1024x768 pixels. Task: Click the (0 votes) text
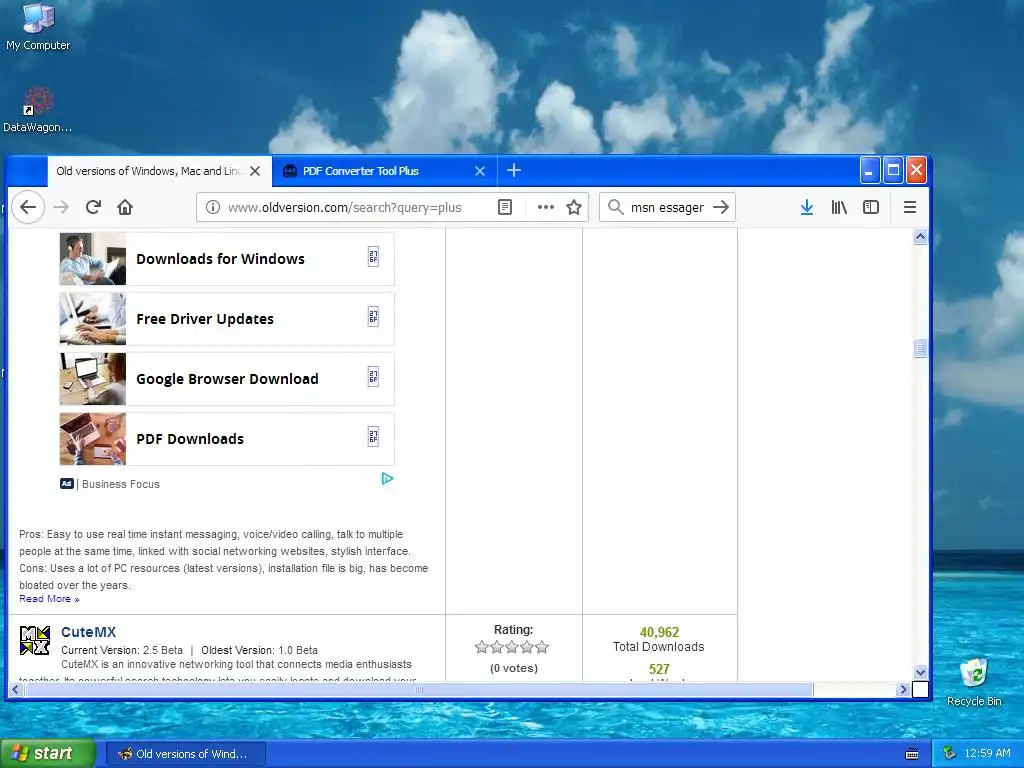click(x=514, y=668)
